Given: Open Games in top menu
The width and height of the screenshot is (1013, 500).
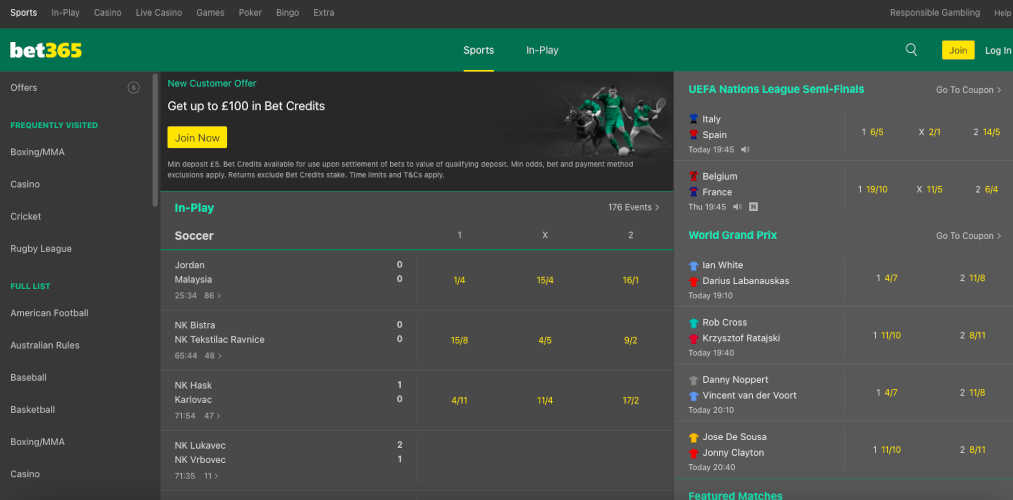Looking at the screenshot, I should [x=210, y=12].
